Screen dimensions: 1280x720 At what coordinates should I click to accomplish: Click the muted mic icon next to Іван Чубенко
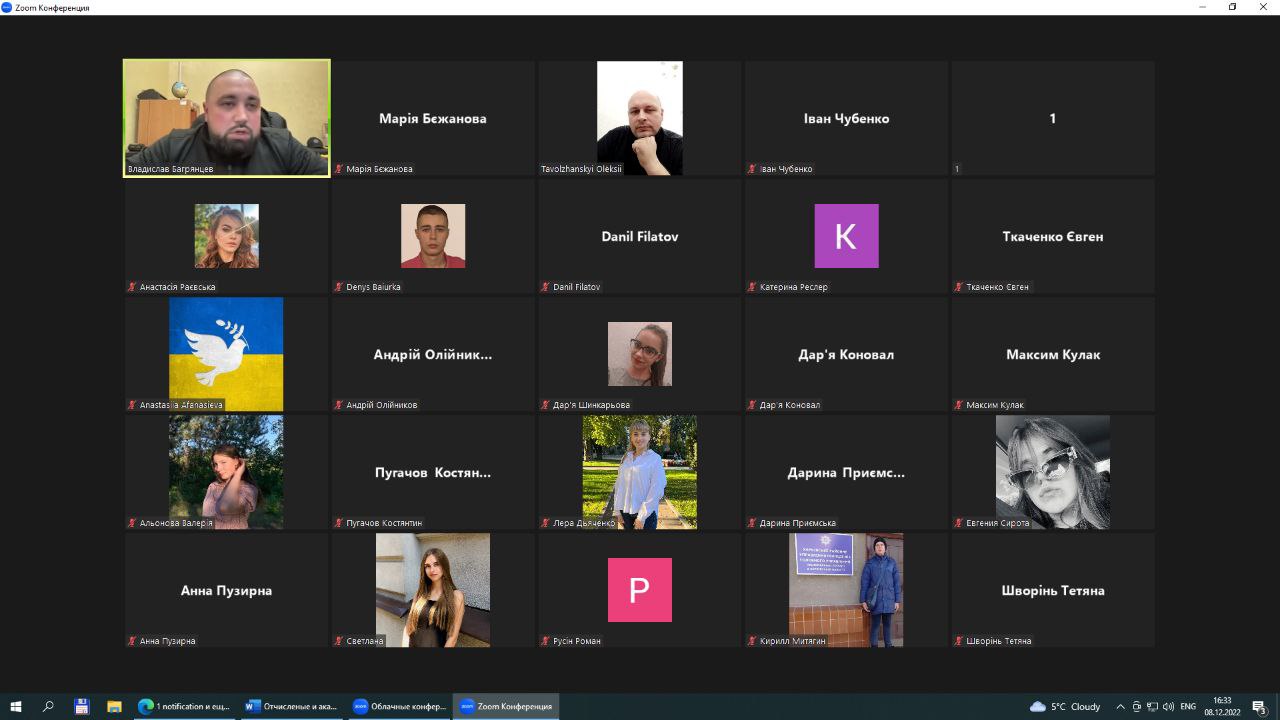(752, 169)
